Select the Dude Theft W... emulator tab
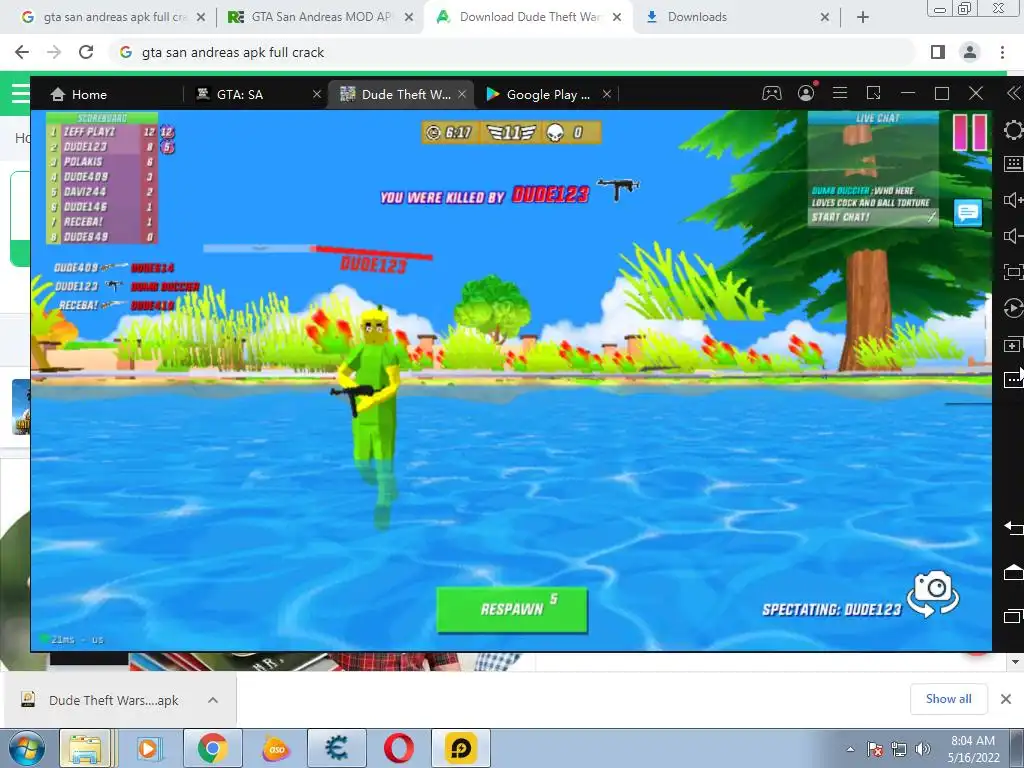 click(396, 94)
